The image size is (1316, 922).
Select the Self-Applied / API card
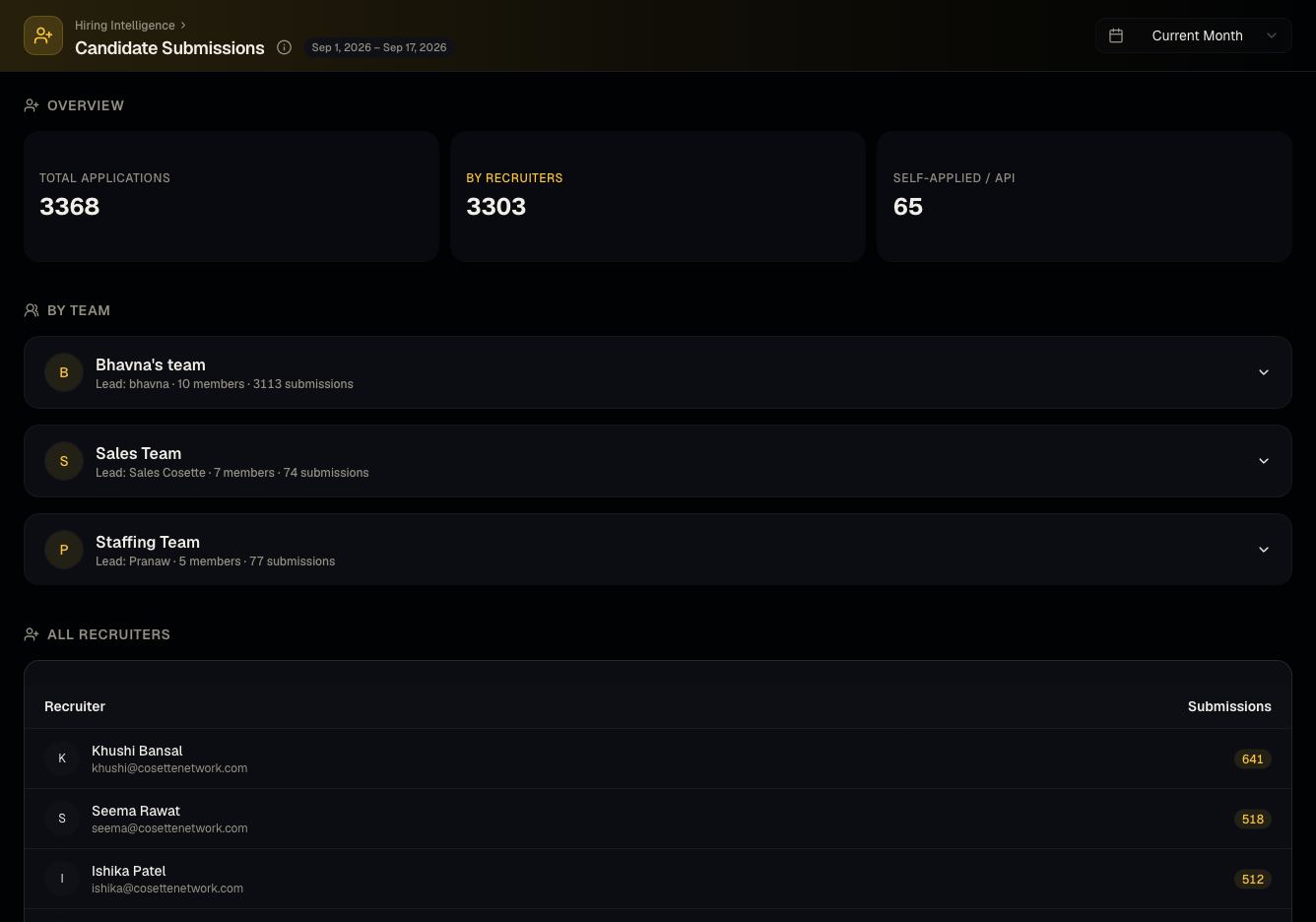(1085, 196)
